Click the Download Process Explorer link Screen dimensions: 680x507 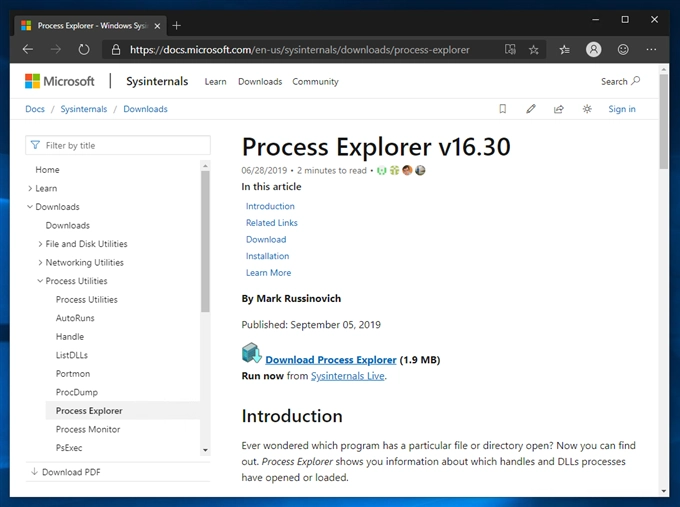click(x=330, y=360)
